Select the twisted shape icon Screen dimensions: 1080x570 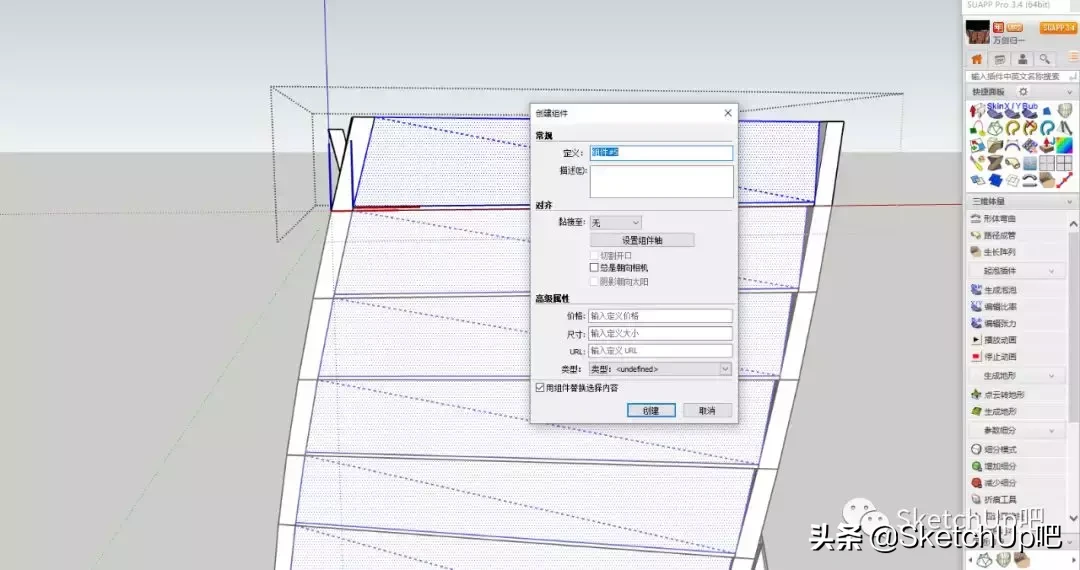[995, 163]
